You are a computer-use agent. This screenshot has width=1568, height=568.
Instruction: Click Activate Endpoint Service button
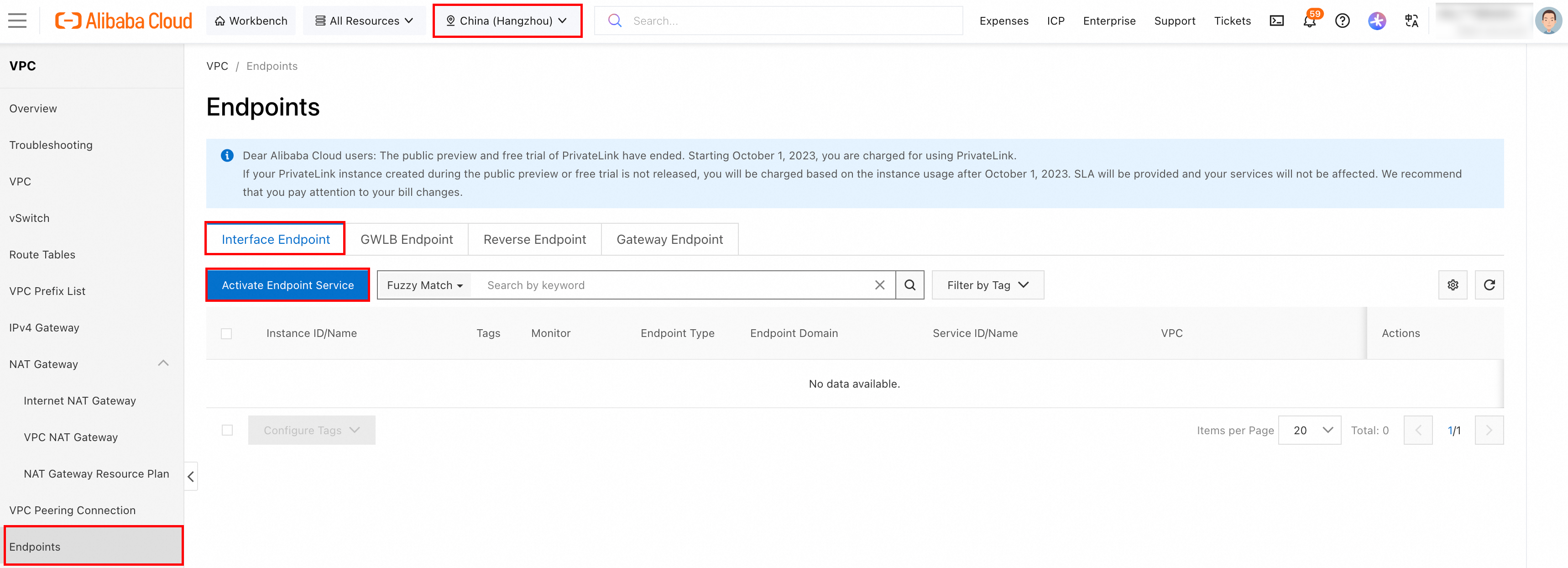tap(287, 285)
